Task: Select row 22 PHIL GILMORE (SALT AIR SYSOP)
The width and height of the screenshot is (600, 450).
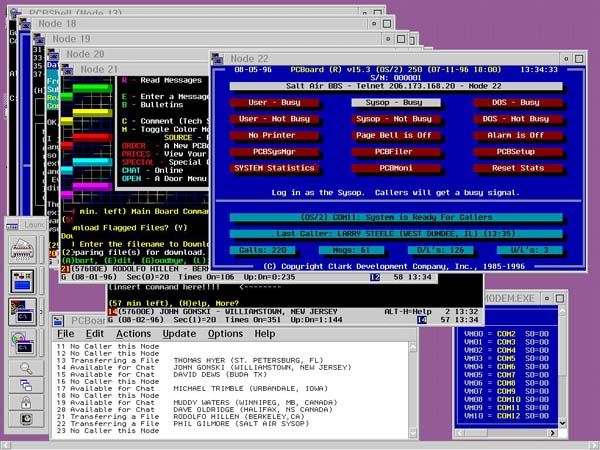Action: click(x=183, y=424)
